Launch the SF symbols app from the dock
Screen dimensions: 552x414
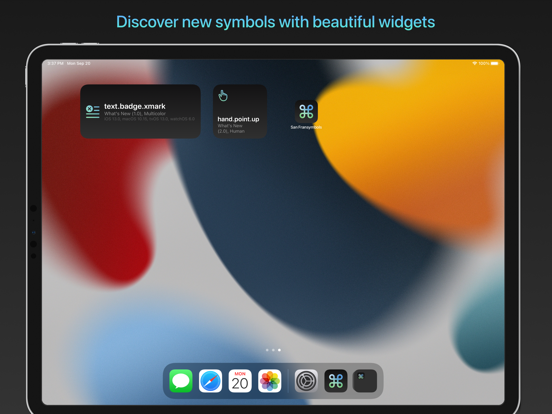(335, 381)
